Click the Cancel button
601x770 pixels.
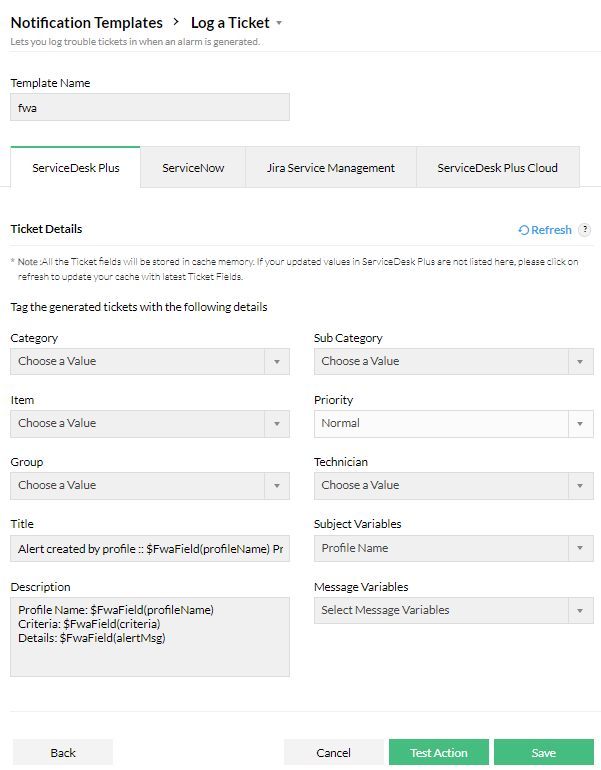pos(333,753)
